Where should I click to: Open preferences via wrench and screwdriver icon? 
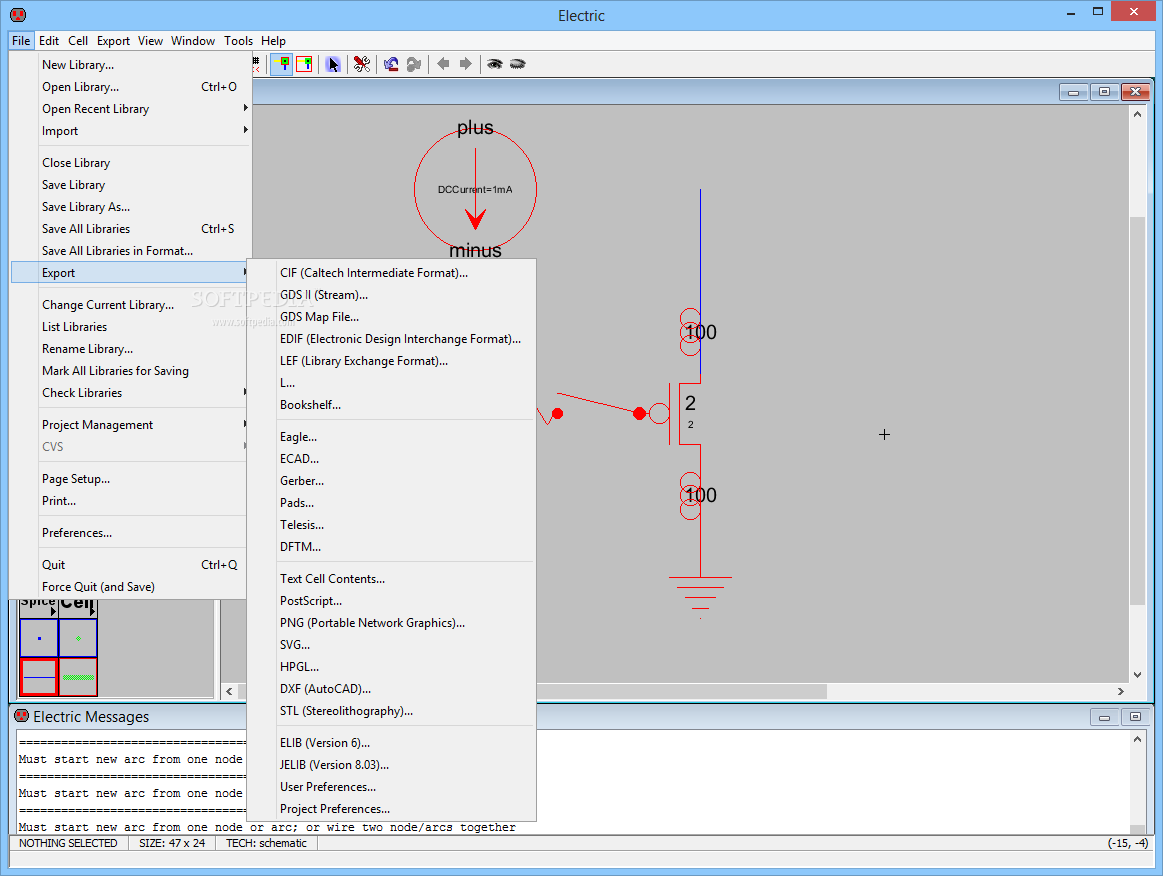362,65
